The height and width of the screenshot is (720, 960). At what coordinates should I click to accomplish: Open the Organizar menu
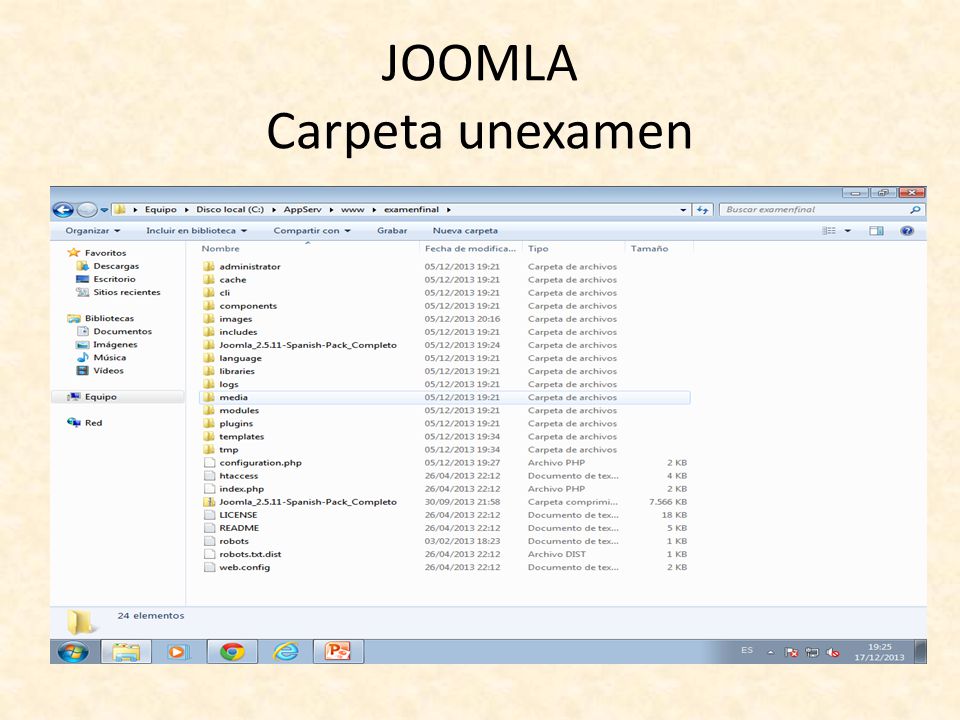[x=93, y=231]
